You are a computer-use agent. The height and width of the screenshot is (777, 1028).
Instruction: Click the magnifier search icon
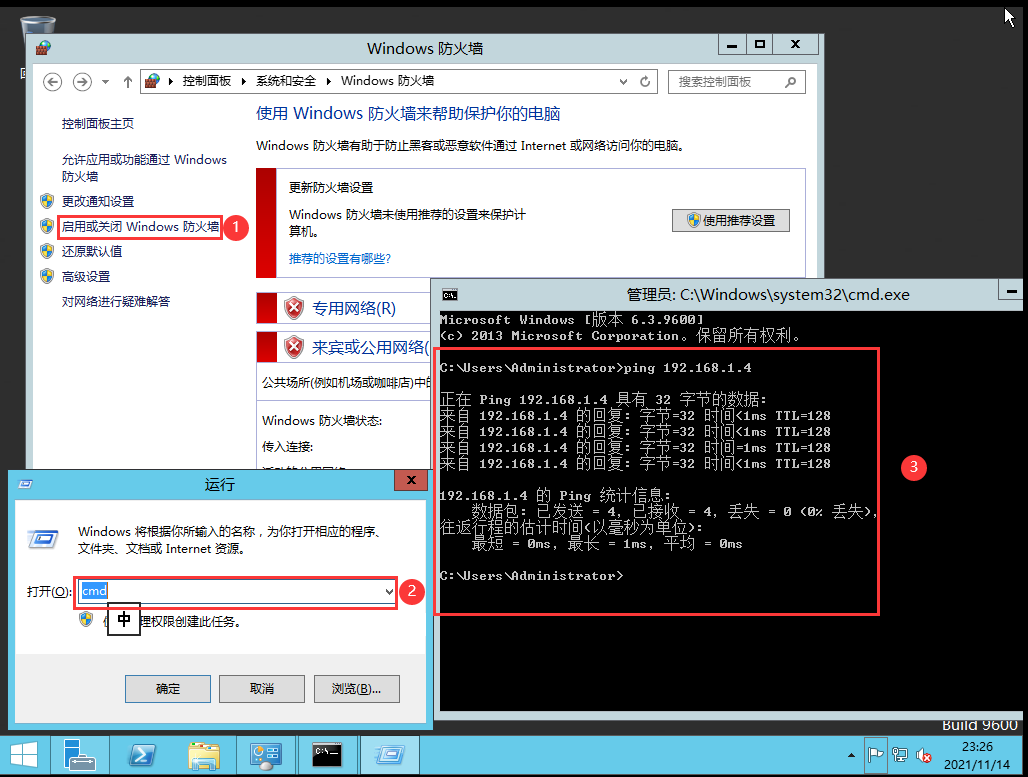click(x=791, y=82)
